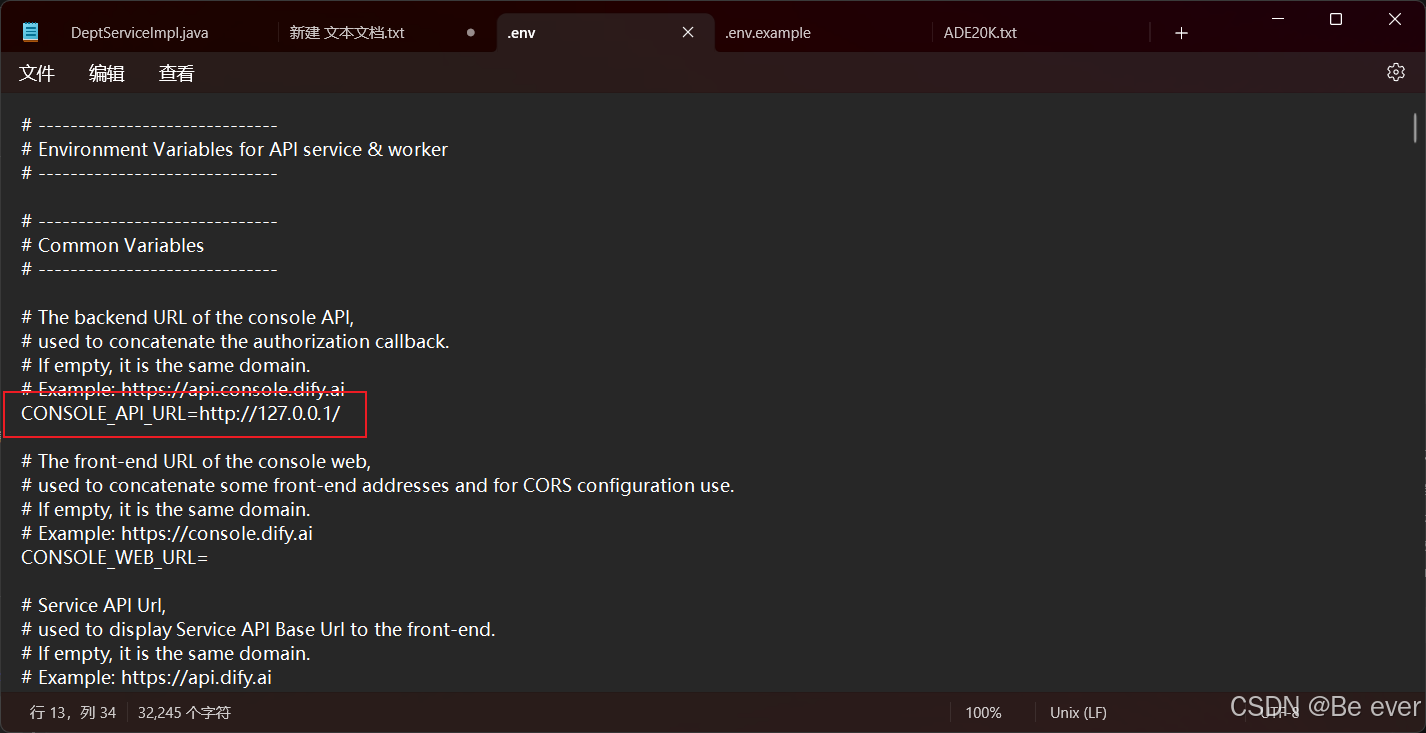Open the 查看 menu dropdown

(x=176, y=72)
